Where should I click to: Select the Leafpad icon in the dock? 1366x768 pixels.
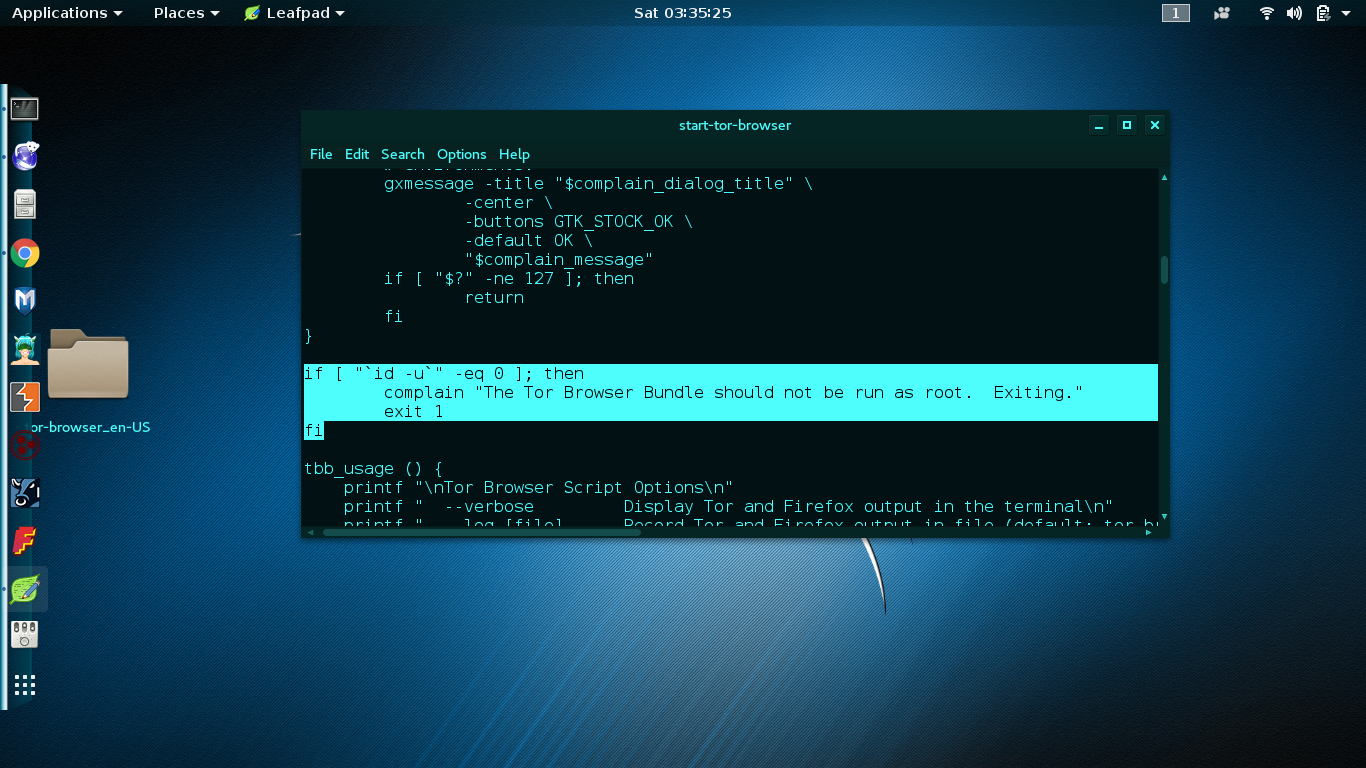[x=25, y=589]
